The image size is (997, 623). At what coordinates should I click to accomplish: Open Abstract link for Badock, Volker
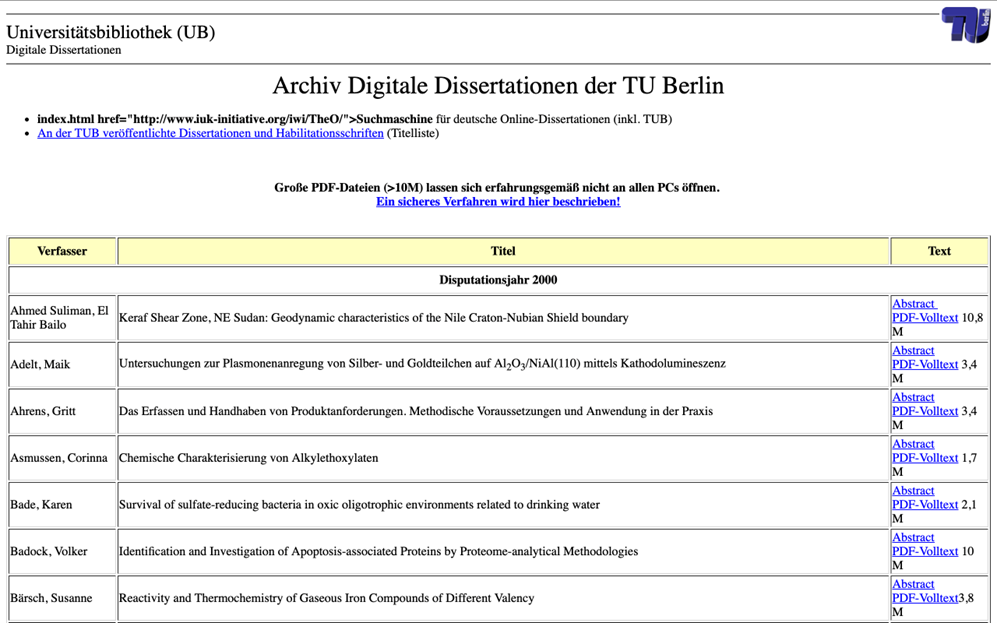click(913, 537)
